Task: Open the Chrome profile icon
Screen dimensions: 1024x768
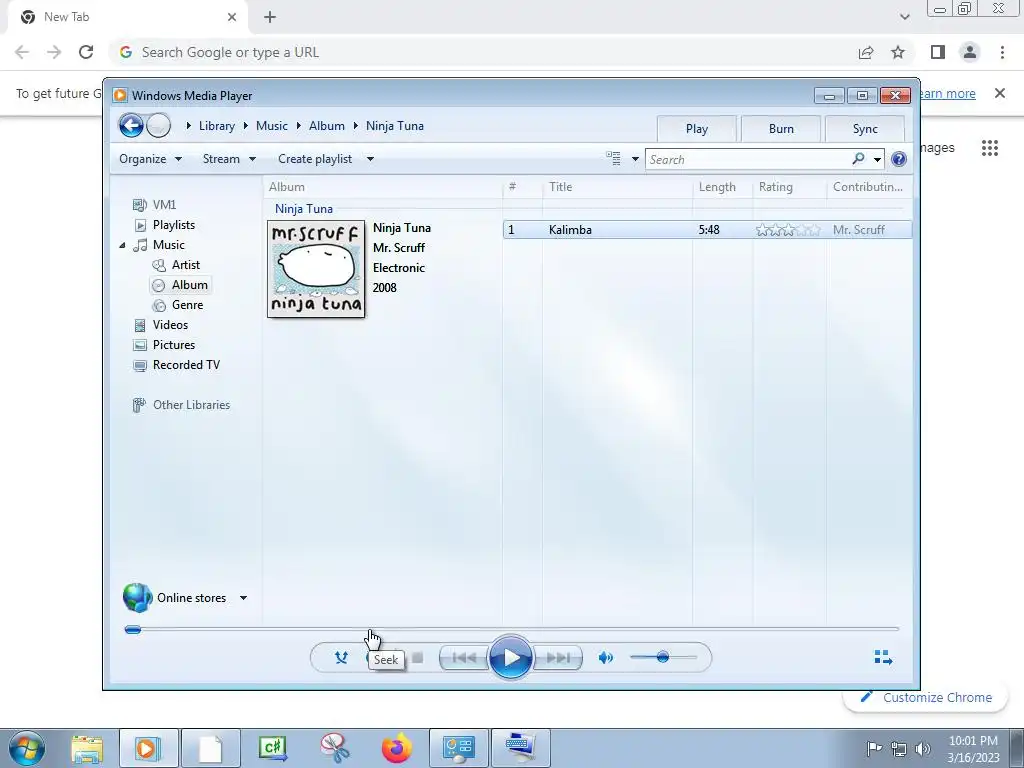Action: click(970, 52)
